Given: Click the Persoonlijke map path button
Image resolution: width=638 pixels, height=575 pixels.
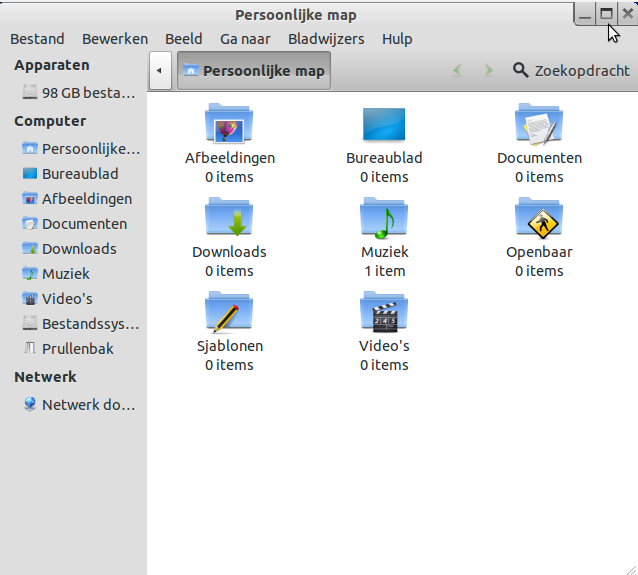Looking at the screenshot, I should pyautogui.click(x=254, y=71).
